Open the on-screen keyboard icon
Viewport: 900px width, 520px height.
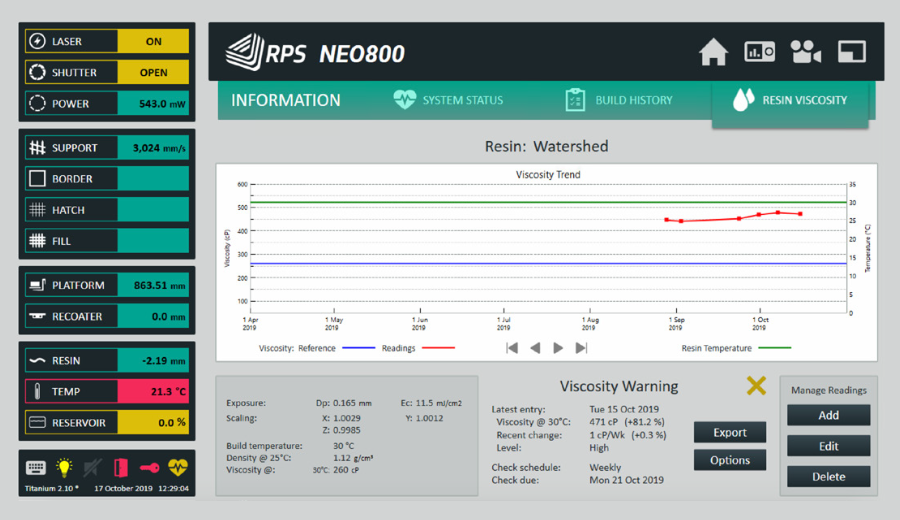pos(36,468)
